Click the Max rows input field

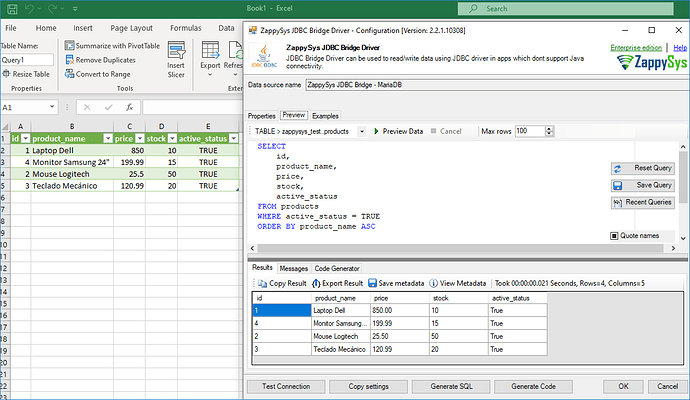530,131
